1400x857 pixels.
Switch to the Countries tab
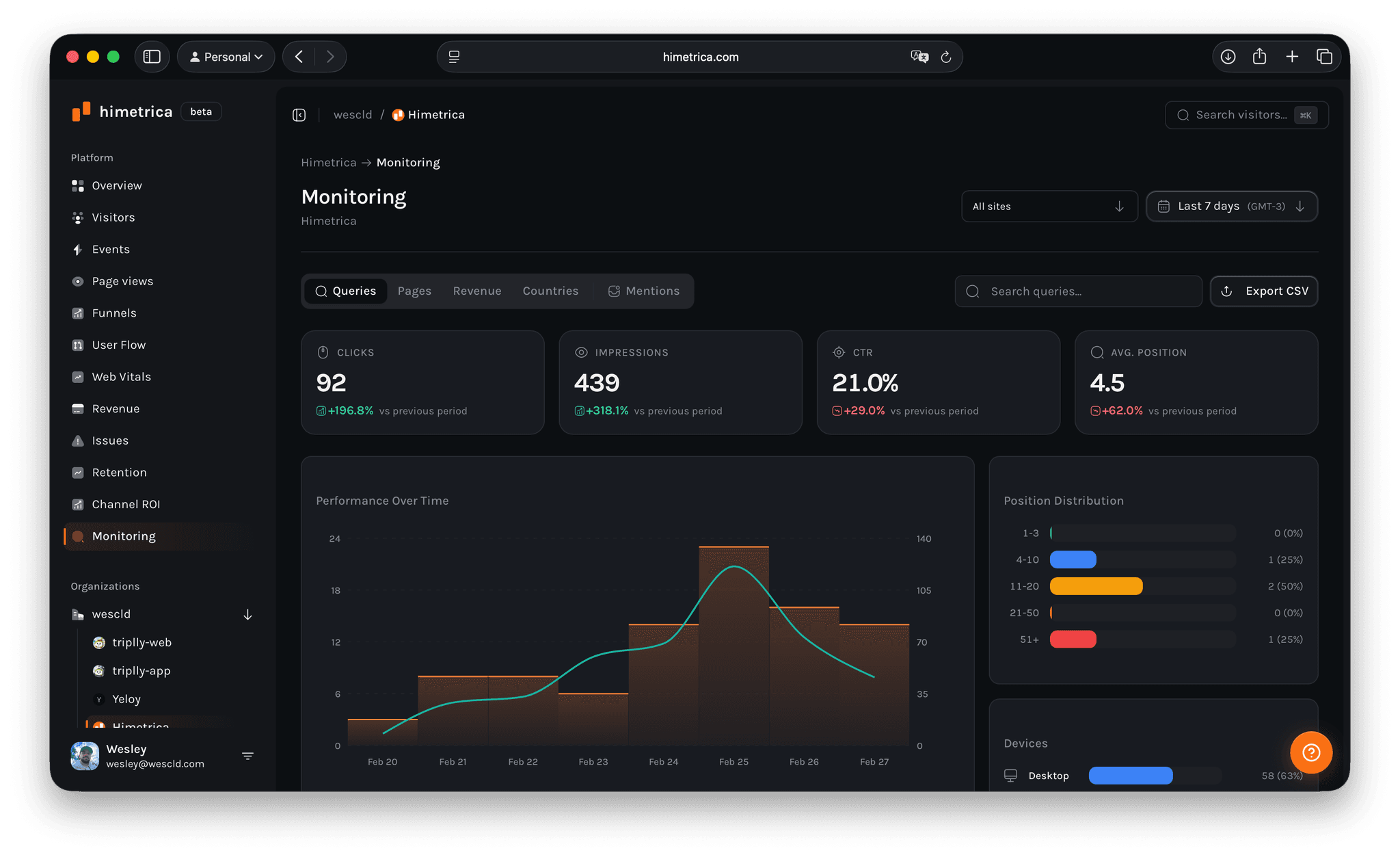(550, 291)
